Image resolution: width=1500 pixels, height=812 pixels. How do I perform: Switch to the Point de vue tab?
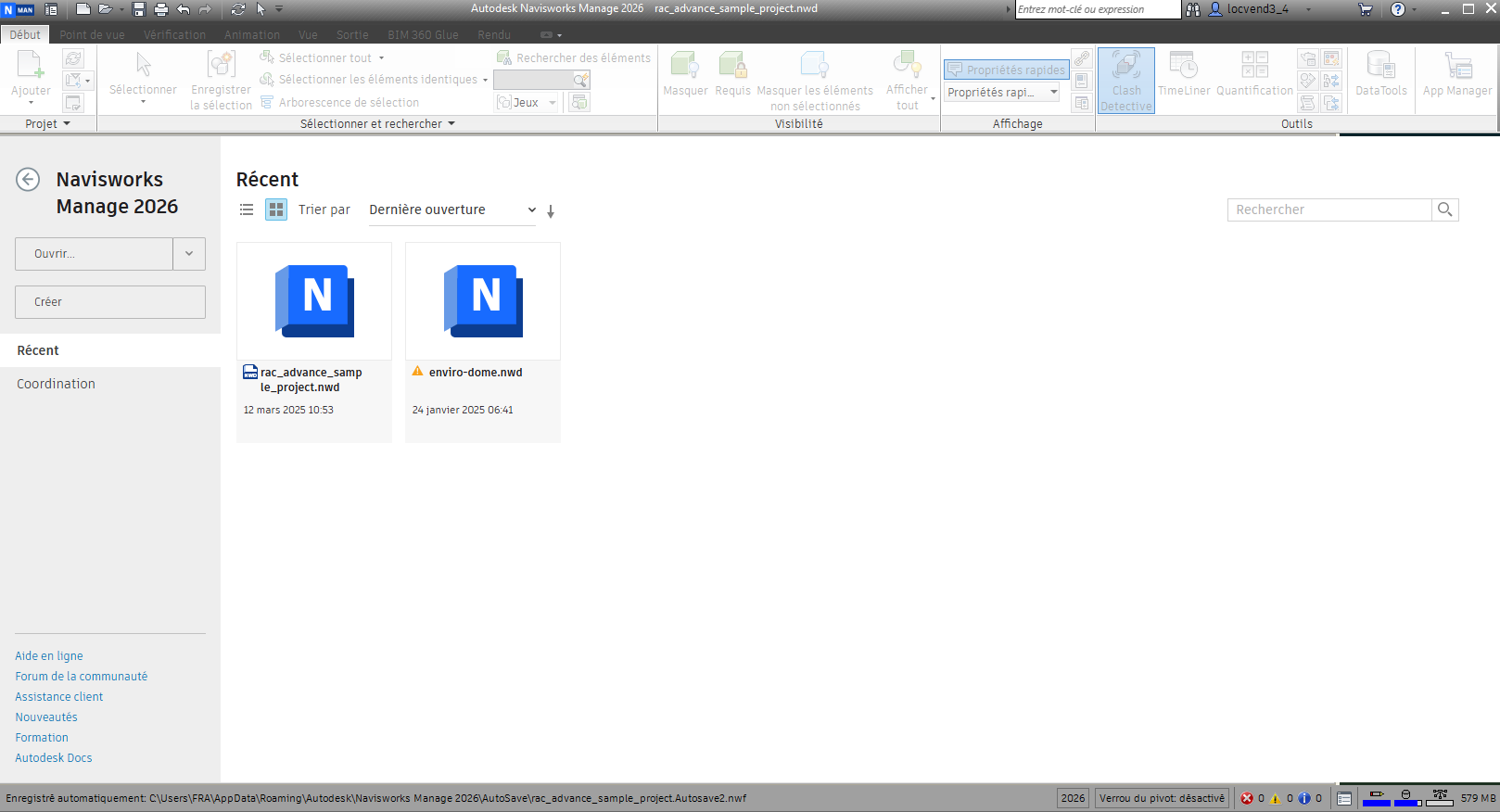pyautogui.click(x=92, y=34)
